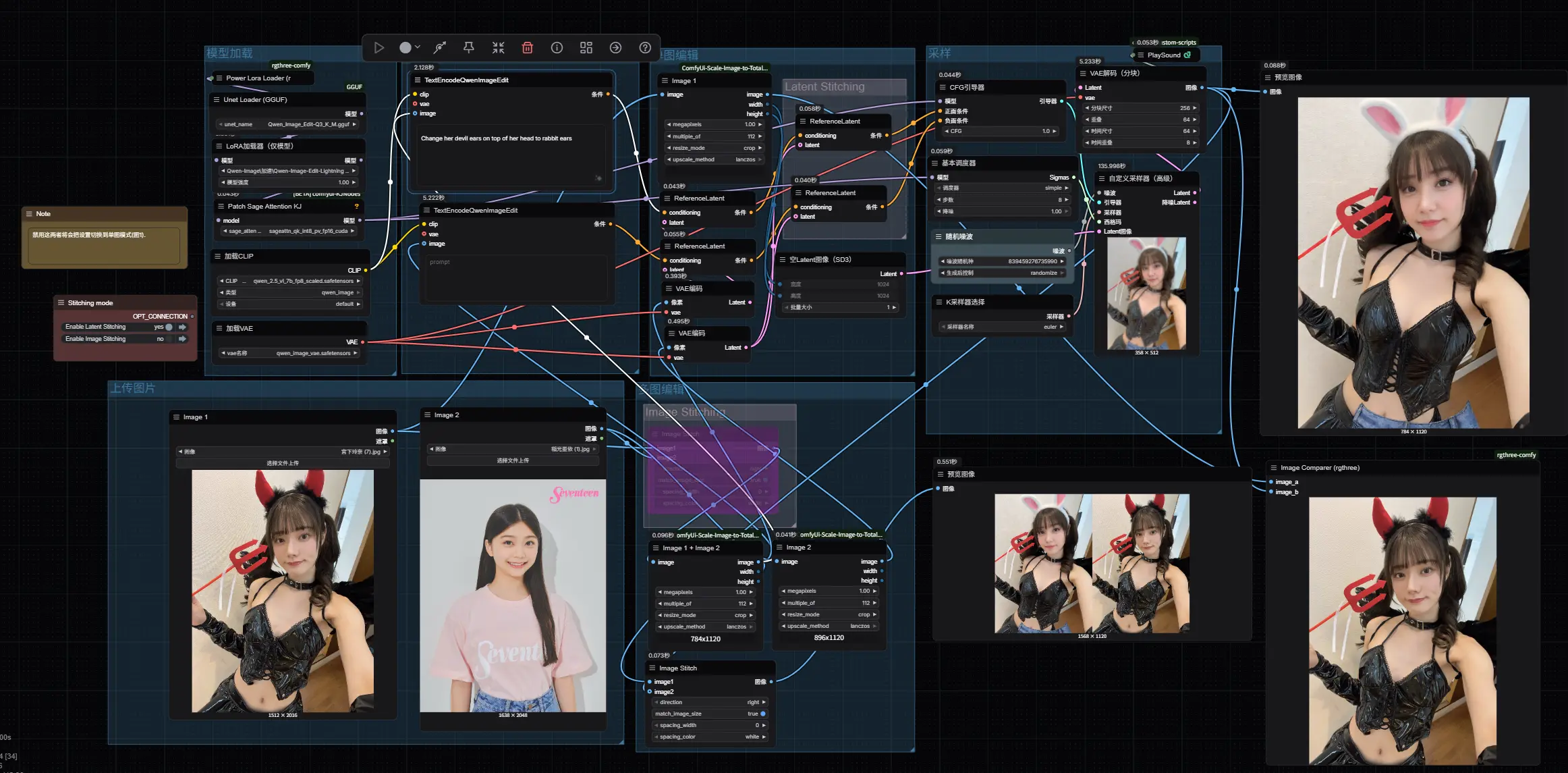Click the hamburger icon on Stitching mode node
The width and height of the screenshot is (1568, 773).
coord(61,302)
